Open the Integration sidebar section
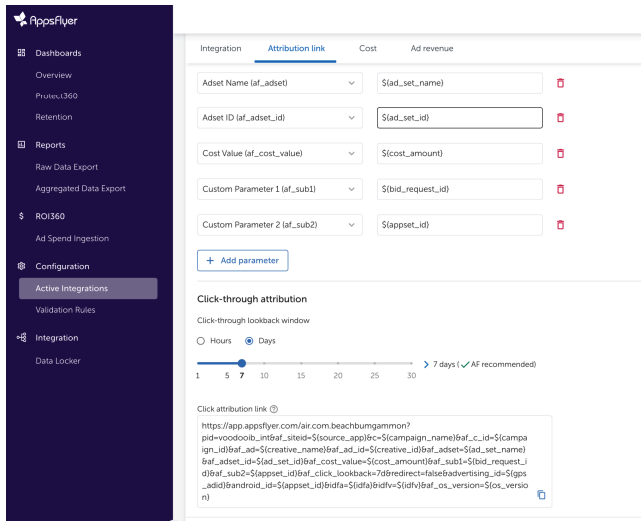 coord(56,338)
